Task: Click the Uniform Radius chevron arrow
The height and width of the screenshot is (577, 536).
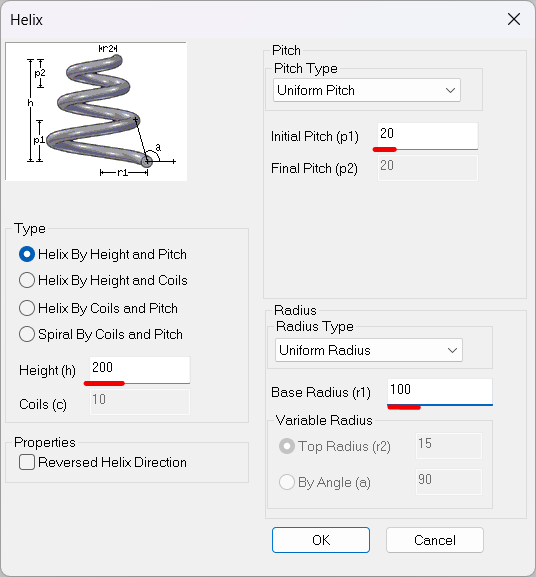Action: 452,350
